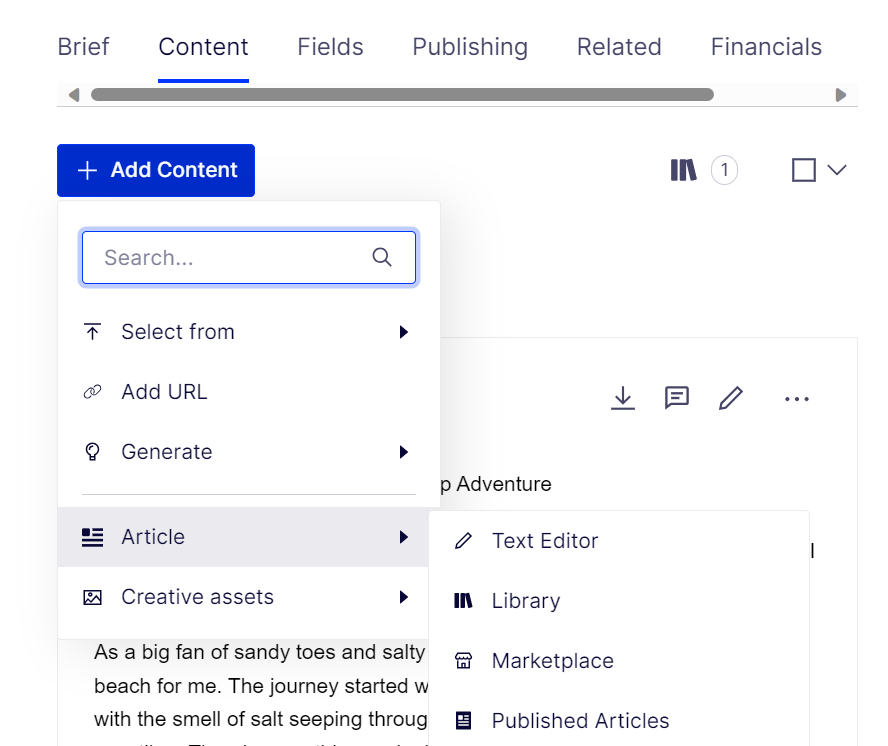Screen dimensions: 888x746
Task: Click the magnifier icon in search box
Action: (382, 258)
